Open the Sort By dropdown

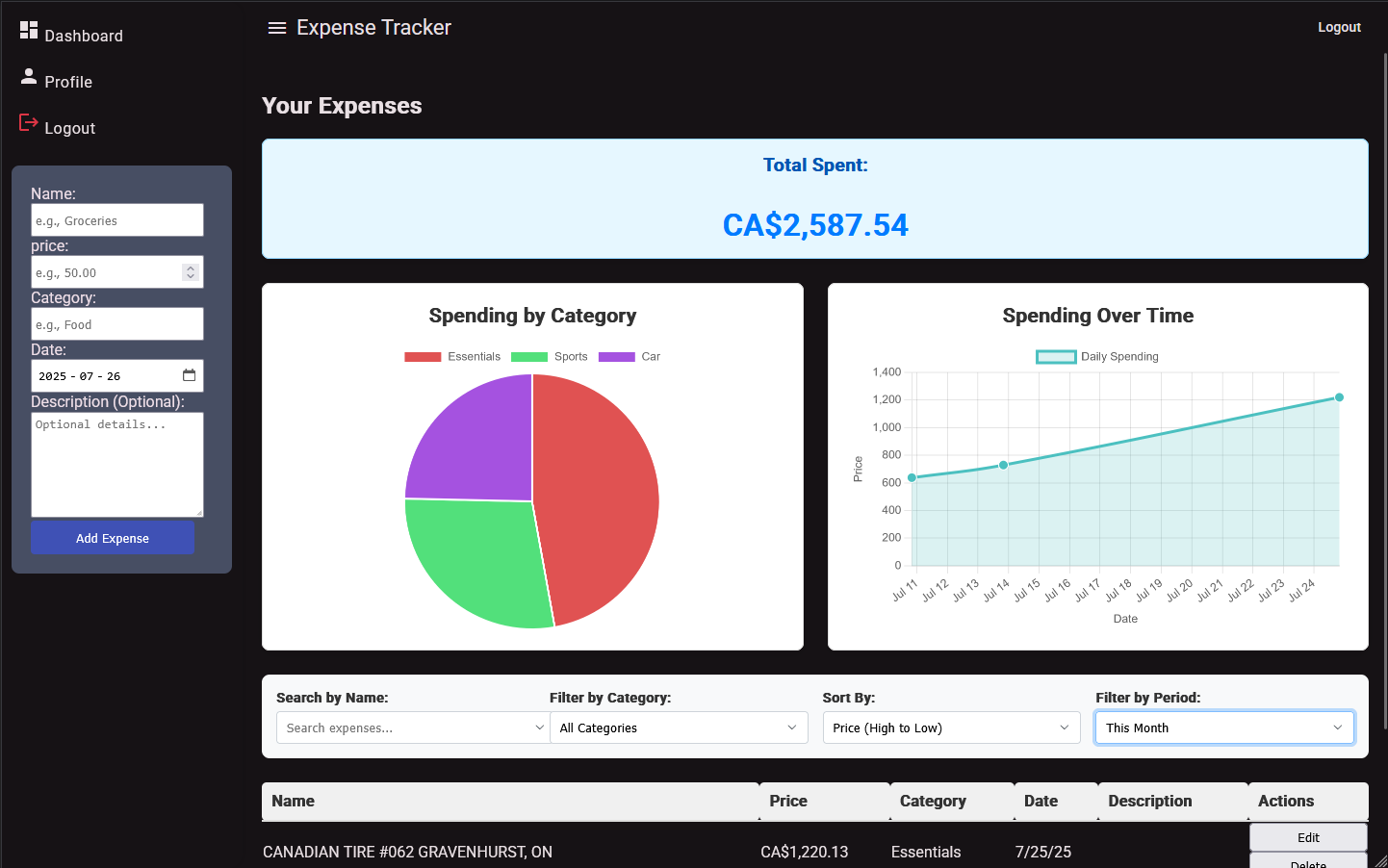click(x=951, y=728)
